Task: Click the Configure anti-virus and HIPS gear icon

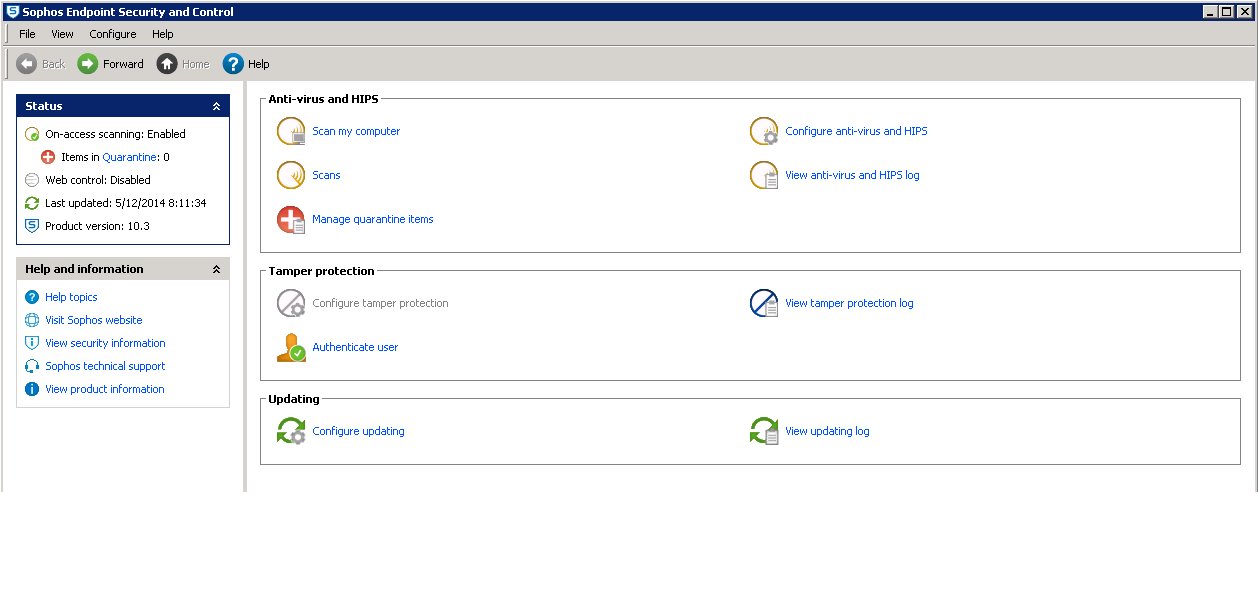Action: [x=764, y=130]
